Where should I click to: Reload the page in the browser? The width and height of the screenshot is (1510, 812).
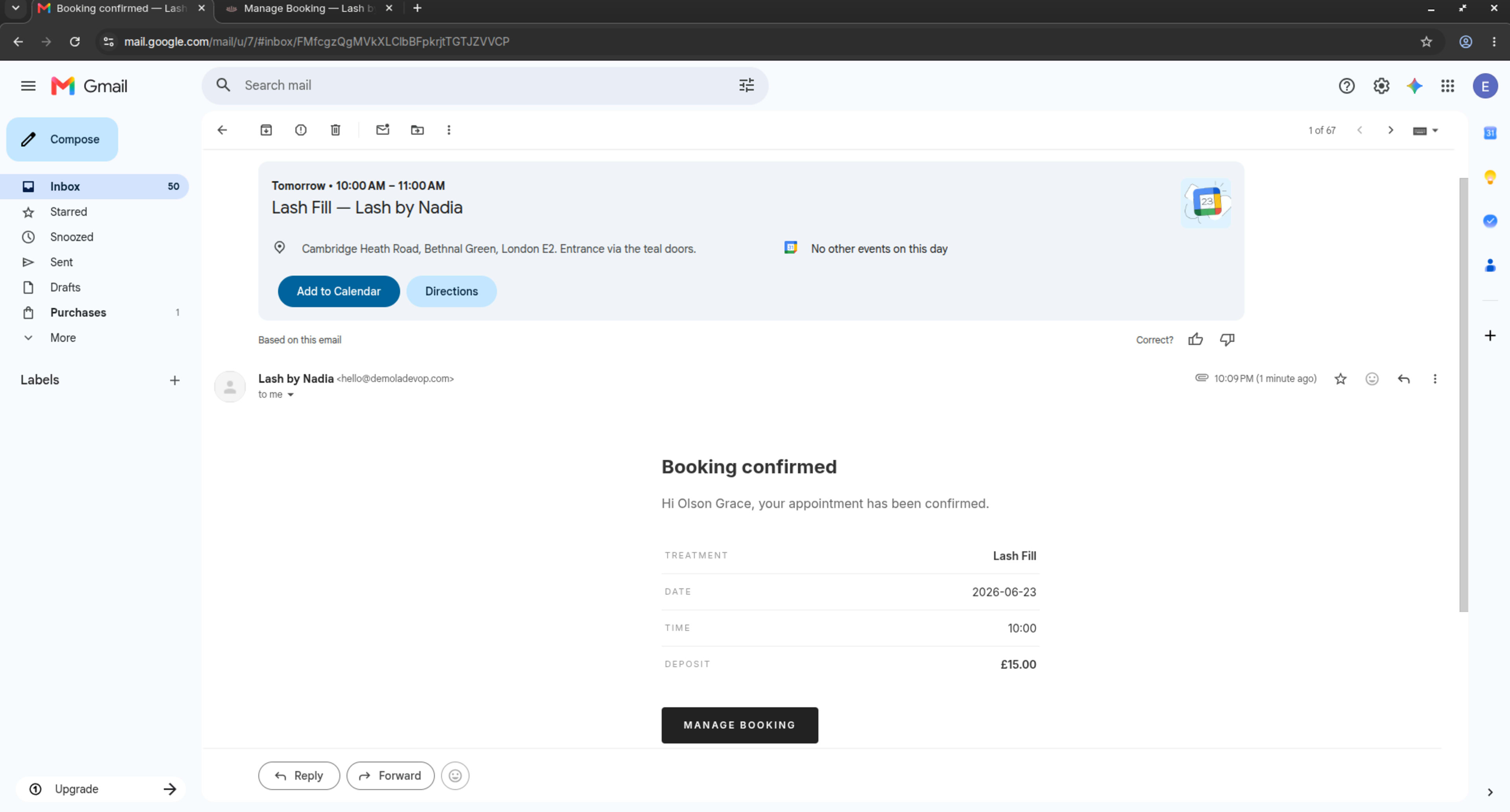pos(74,42)
